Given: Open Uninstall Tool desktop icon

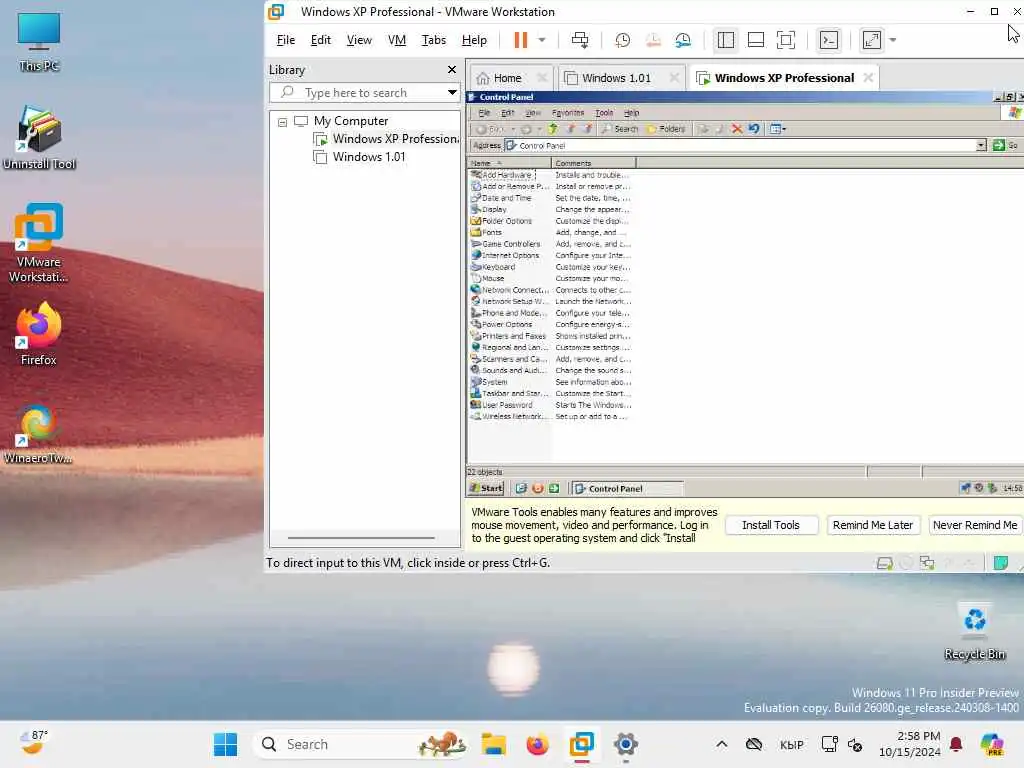Looking at the screenshot, I should point(39,138).
